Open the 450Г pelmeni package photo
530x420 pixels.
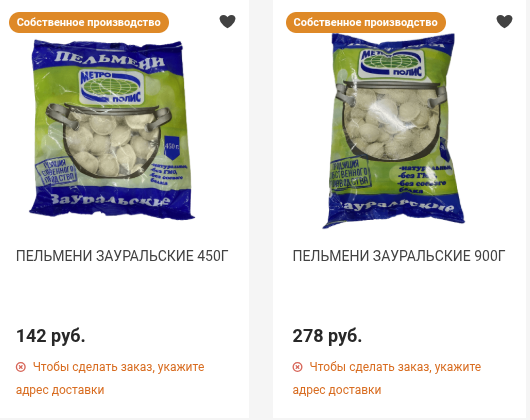click(112, 129)
